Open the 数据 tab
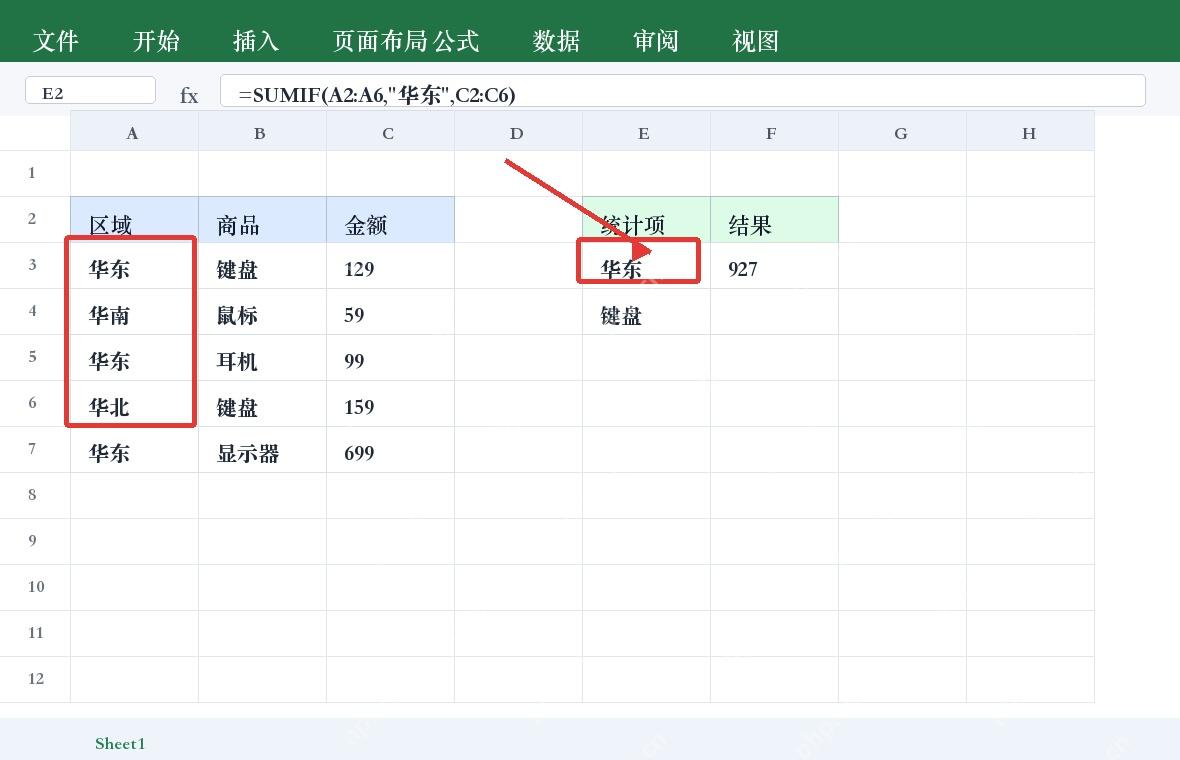The image size is (1180, 760). coord(556,41)
